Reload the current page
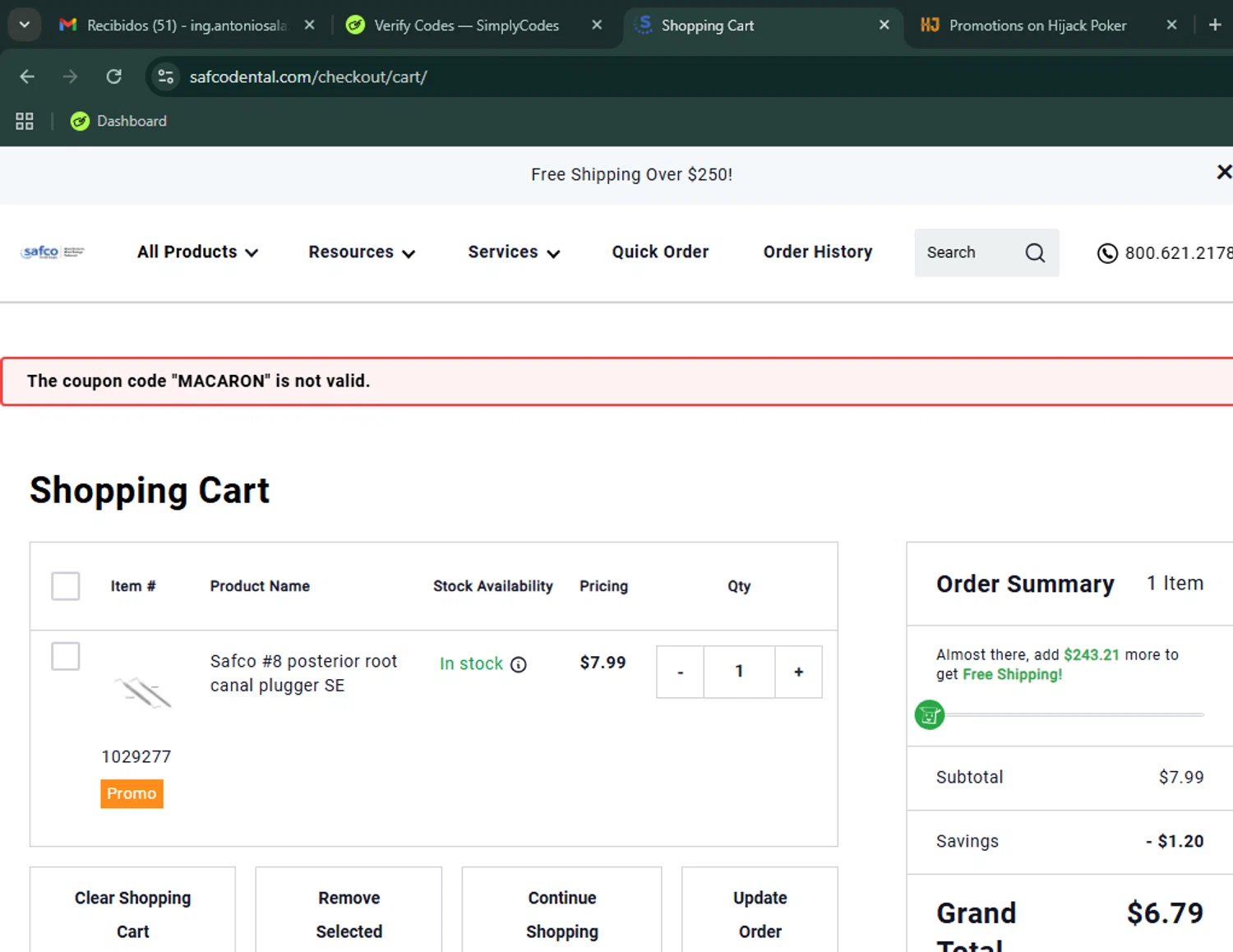1233x952 pixels. point(114,76)
